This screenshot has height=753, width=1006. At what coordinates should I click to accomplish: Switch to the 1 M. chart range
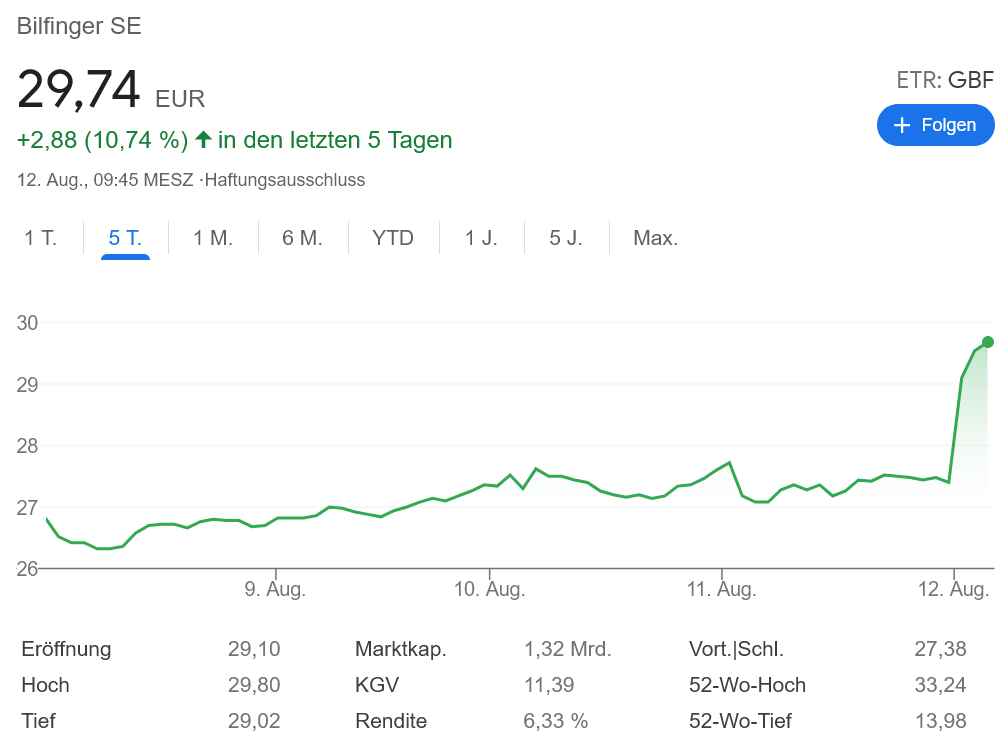pyautogui.click(x=212, y=238)
